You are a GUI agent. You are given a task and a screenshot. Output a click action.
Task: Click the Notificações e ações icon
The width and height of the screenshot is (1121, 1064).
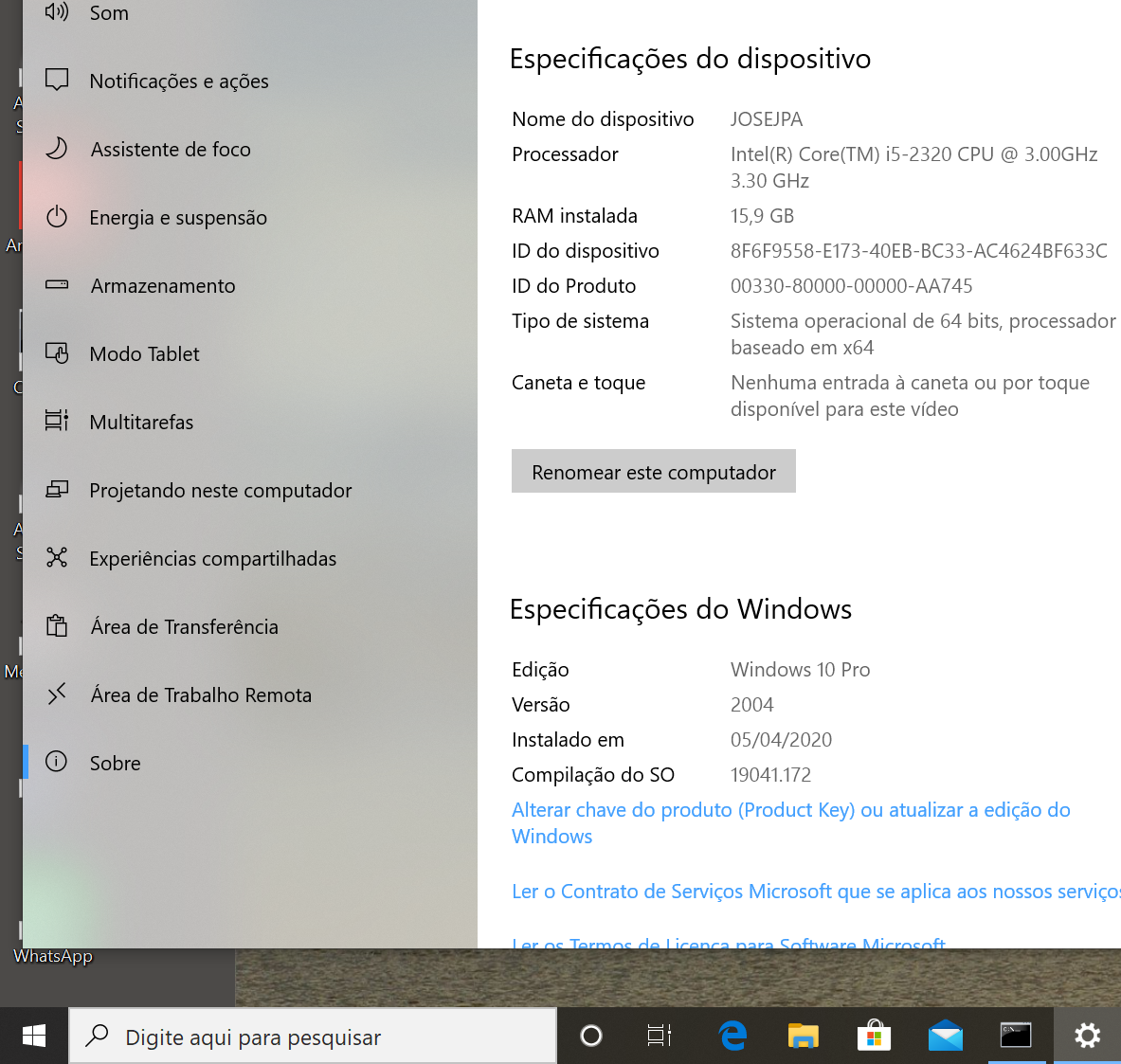pos(57,81)
